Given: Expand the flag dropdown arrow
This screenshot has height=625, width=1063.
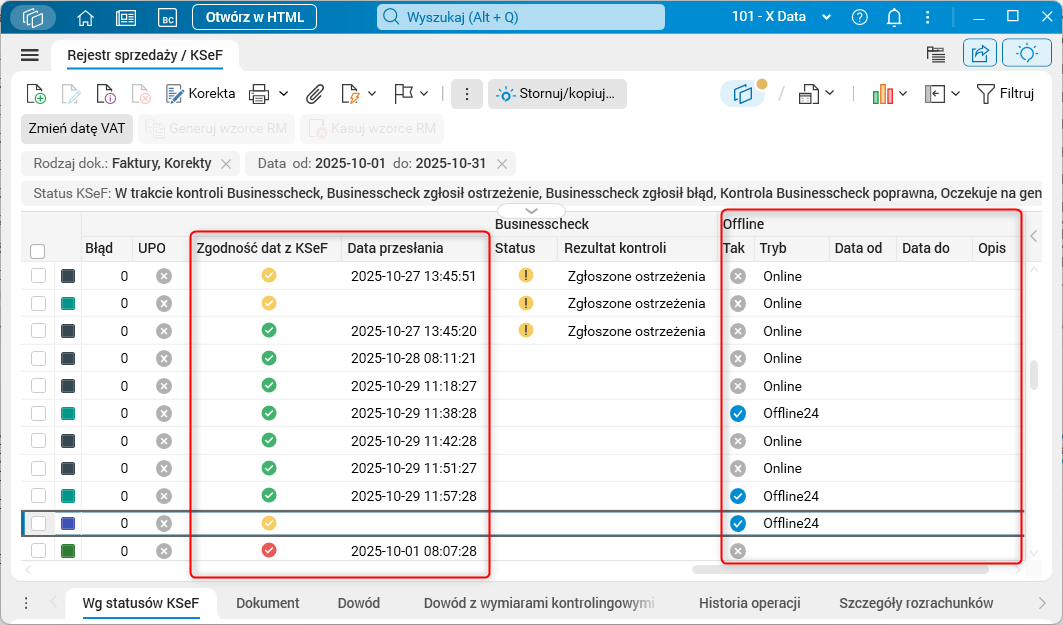Looking at the screenshot, I should [x=424, y=94].
